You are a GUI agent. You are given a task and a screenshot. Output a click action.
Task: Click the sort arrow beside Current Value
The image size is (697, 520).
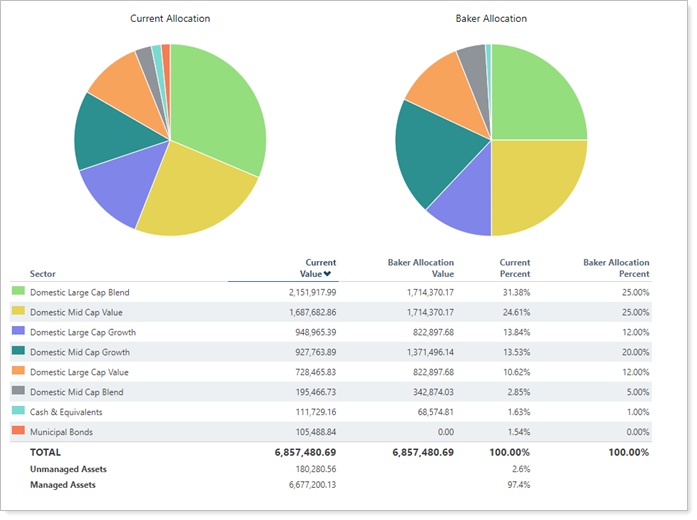327,274
